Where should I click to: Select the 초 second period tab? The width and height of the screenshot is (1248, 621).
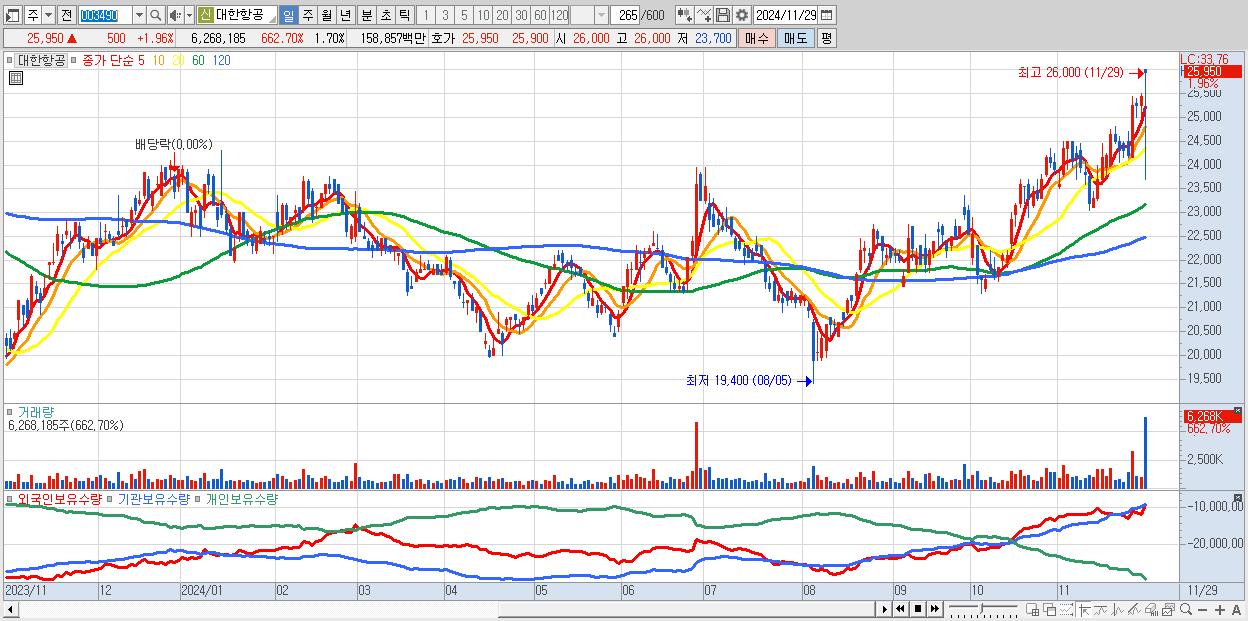[x=385, y=15]
